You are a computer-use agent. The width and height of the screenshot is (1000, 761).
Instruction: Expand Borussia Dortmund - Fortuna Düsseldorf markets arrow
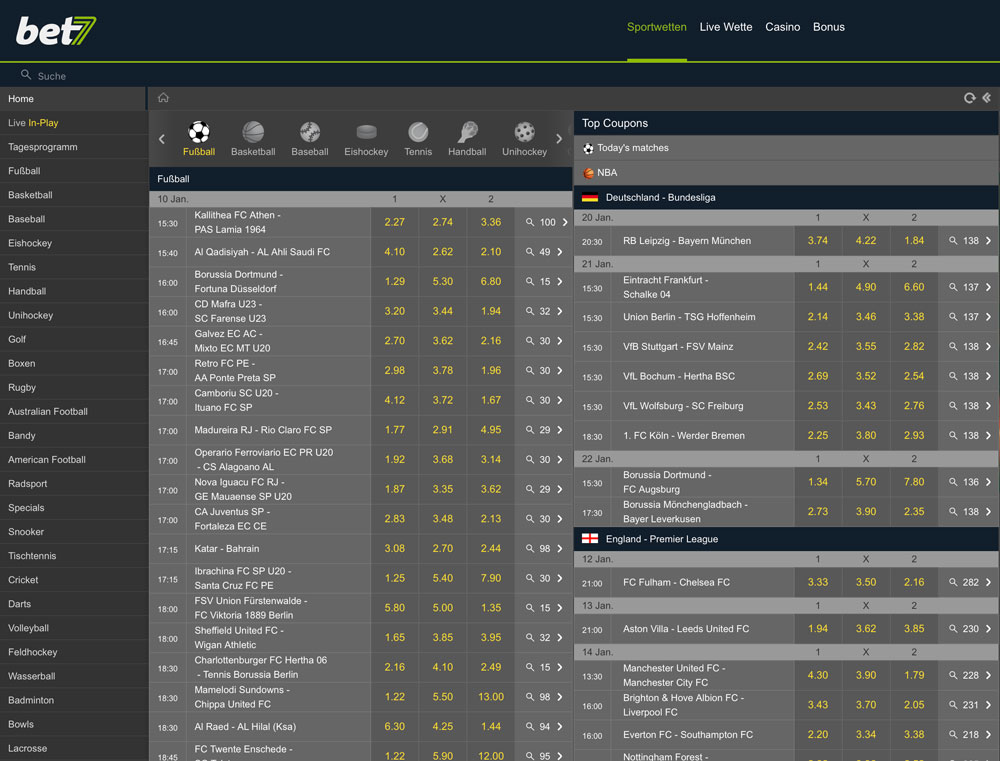(x=560, y=281)
